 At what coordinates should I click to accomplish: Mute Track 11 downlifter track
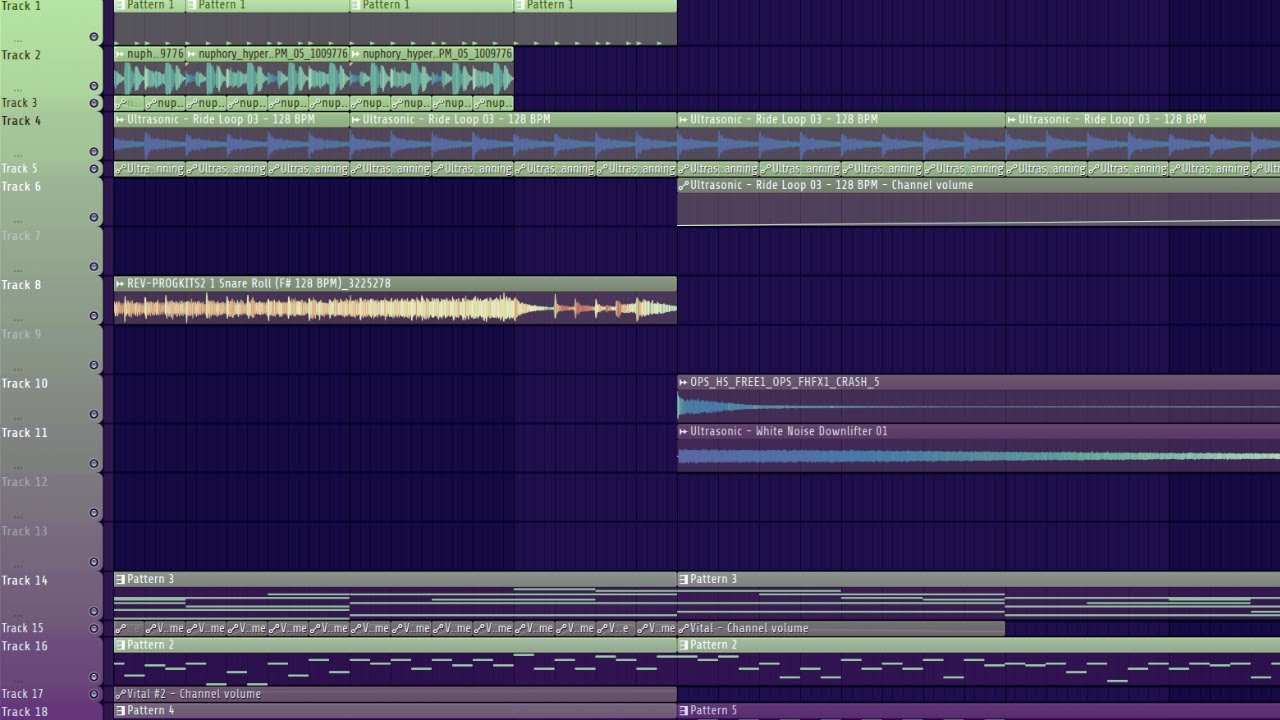pyautogui.click(x=94, y=464)
